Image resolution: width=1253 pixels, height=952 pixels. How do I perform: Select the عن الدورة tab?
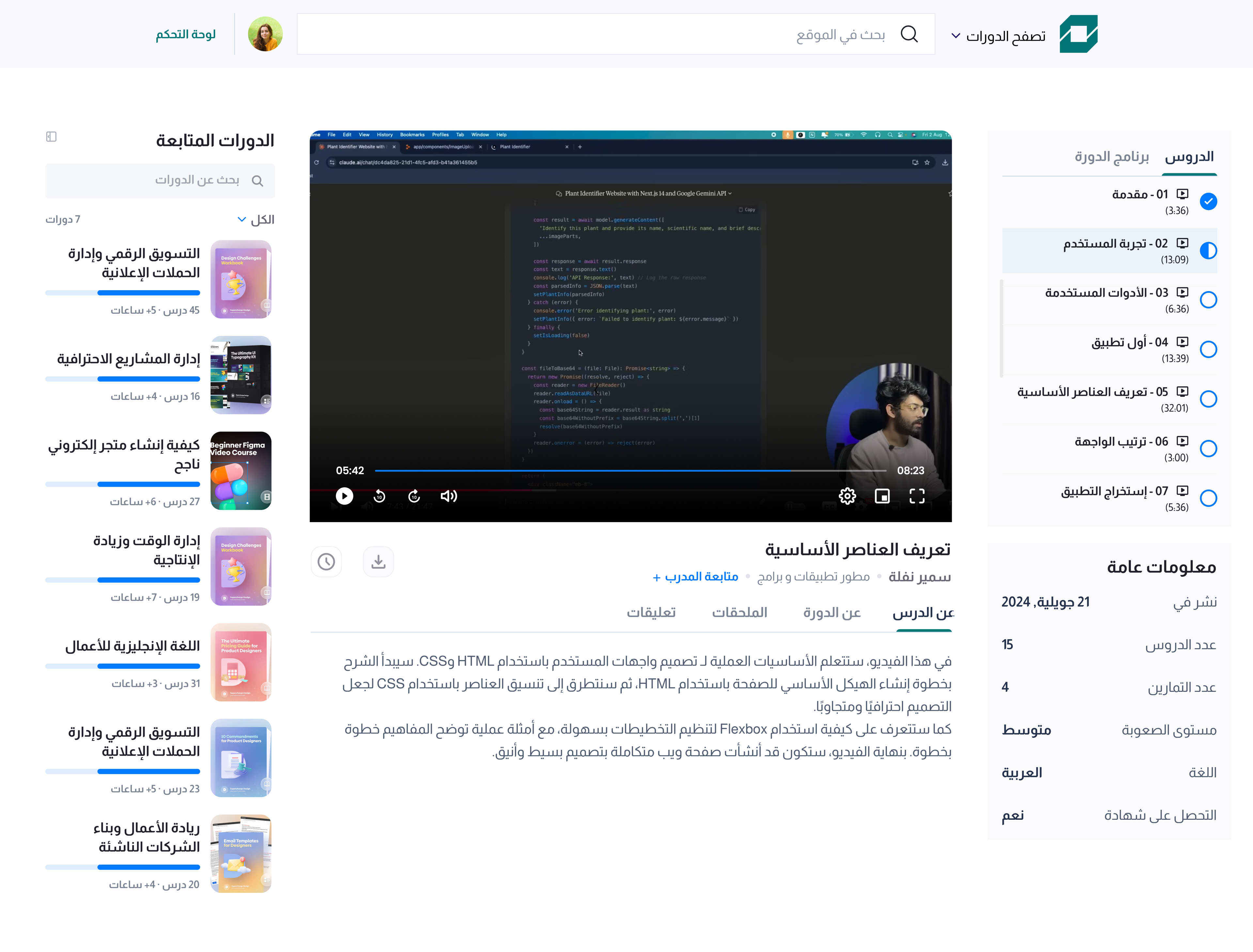832,613
